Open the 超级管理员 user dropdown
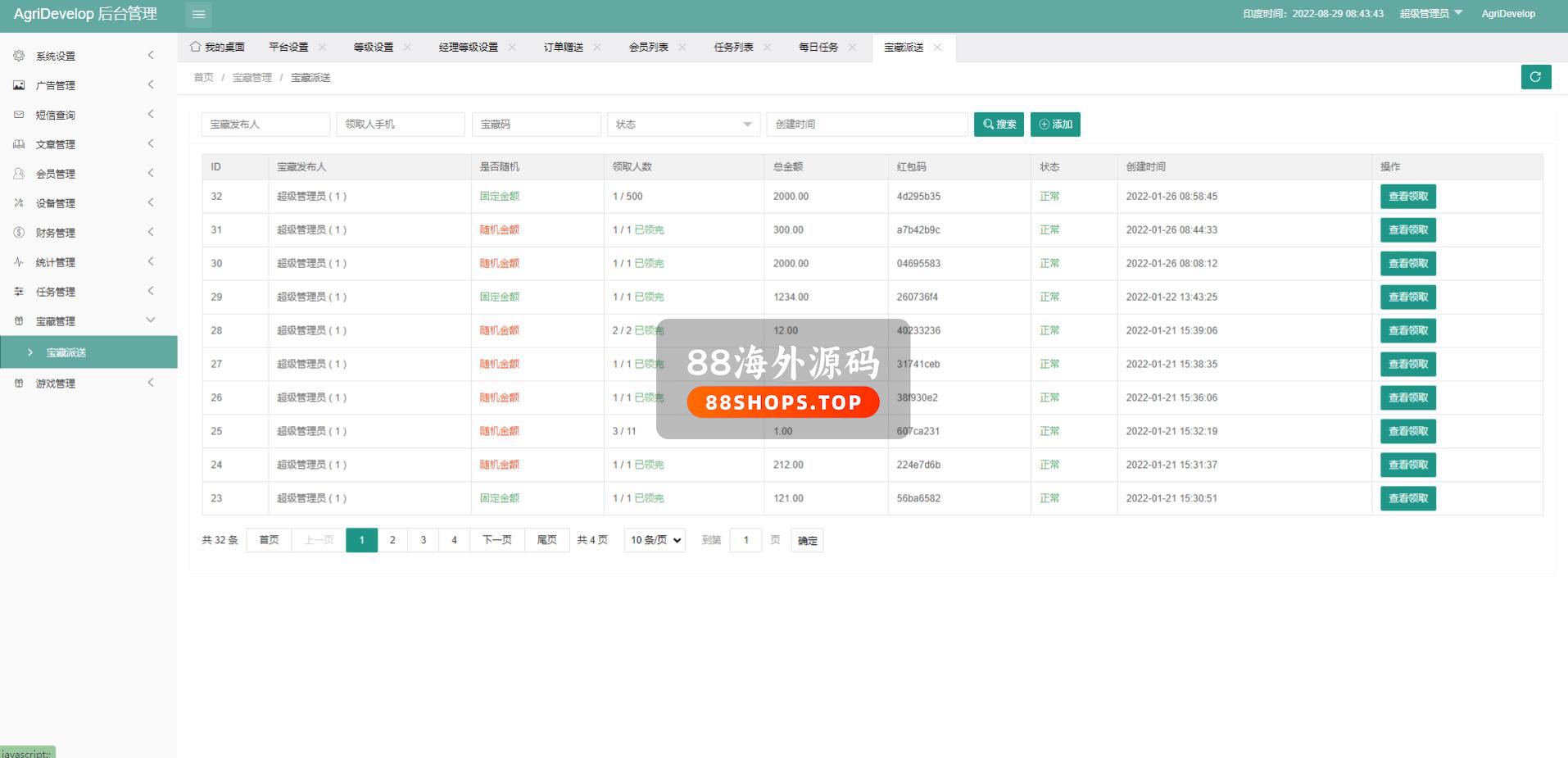The image size is (1568, 758). tap(1430, 14)
